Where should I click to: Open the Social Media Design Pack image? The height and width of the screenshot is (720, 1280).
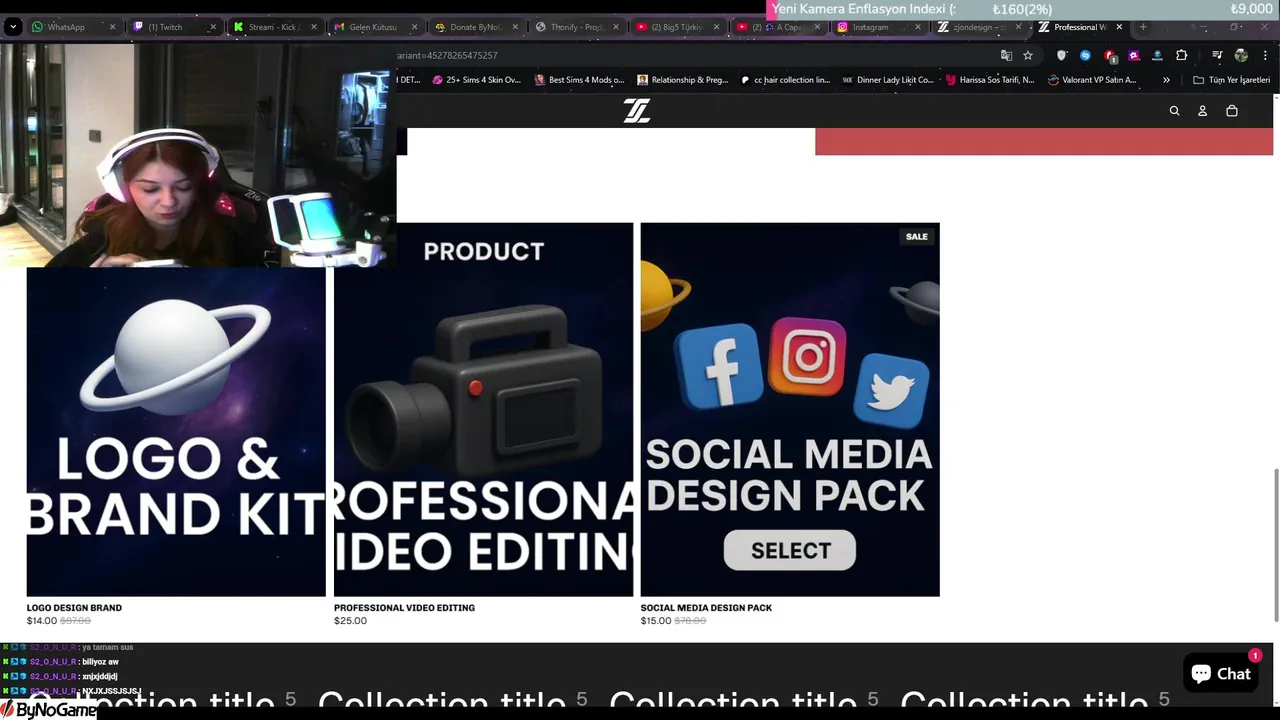[x=790, y=409]
